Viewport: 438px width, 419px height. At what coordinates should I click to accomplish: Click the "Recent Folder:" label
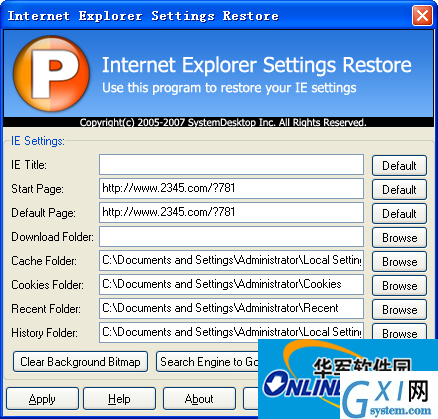(x=46, y=309)
